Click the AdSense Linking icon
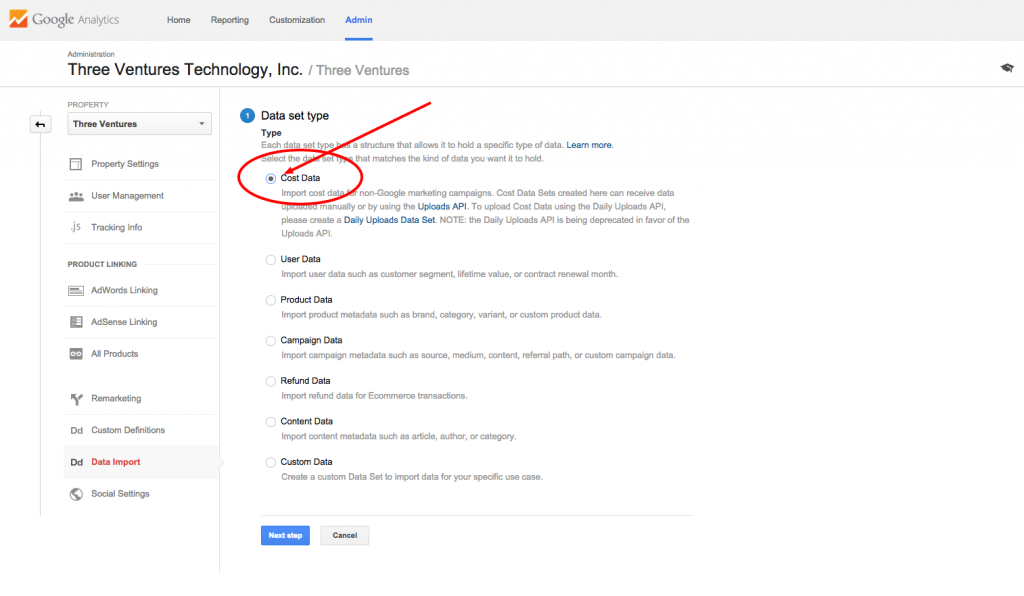This screenshot has height=596, width=1024. [x=76, y=322]
